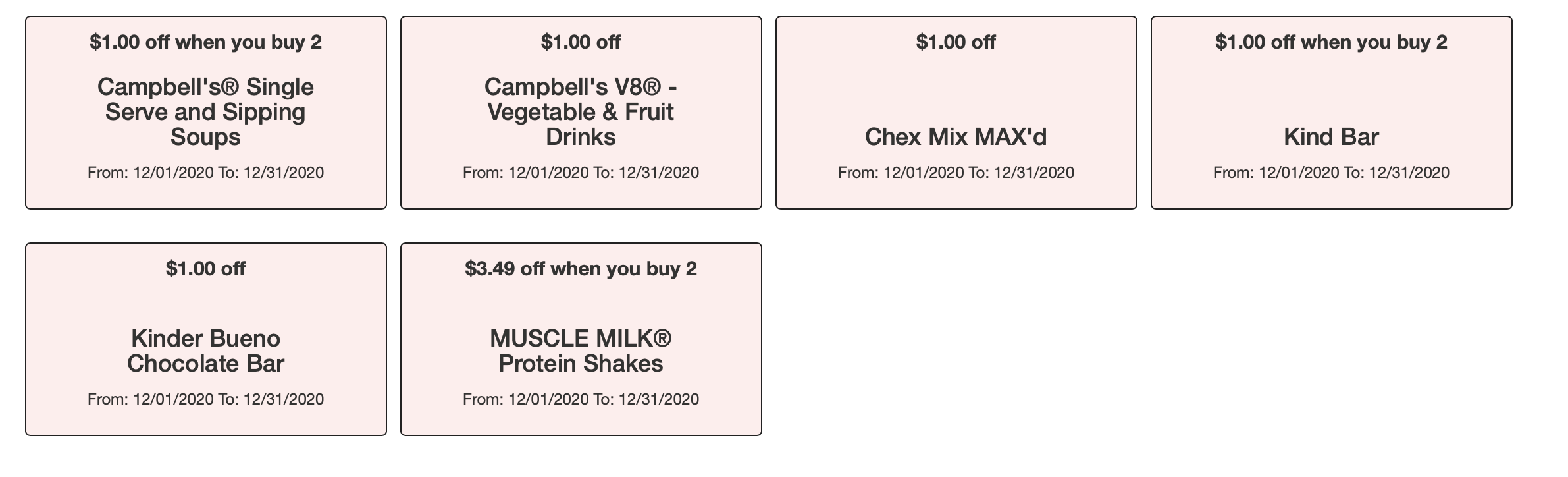Click the date range under Kind Bar
1568x477 pixels.
pos(1331,173)
